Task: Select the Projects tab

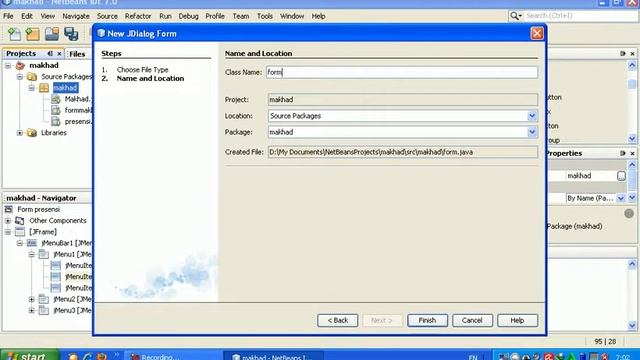Action: 21,53
